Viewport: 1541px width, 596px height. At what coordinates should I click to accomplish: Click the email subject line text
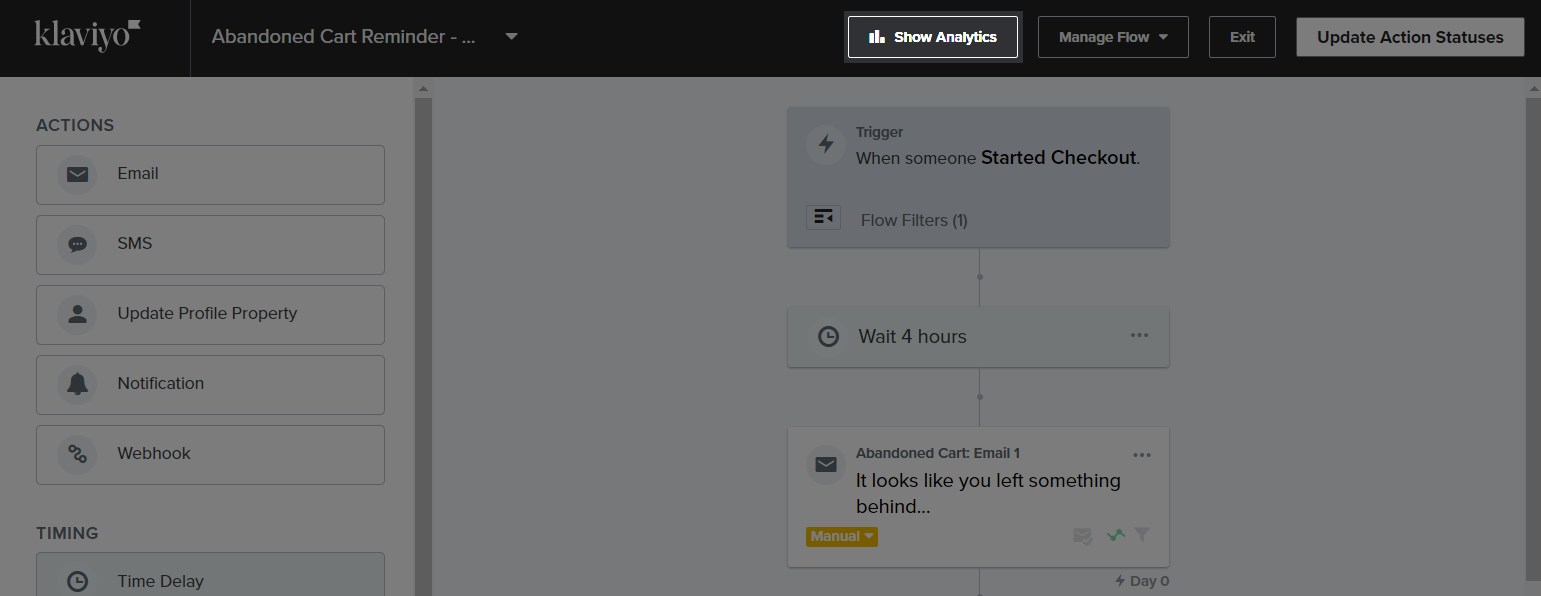coord(988,494)
